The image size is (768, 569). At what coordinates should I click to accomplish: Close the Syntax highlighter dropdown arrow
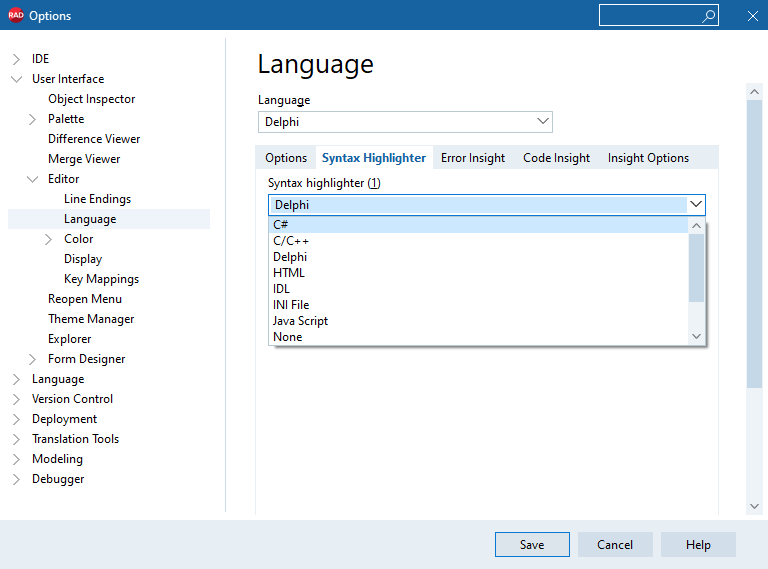click(x=696, y=204)
